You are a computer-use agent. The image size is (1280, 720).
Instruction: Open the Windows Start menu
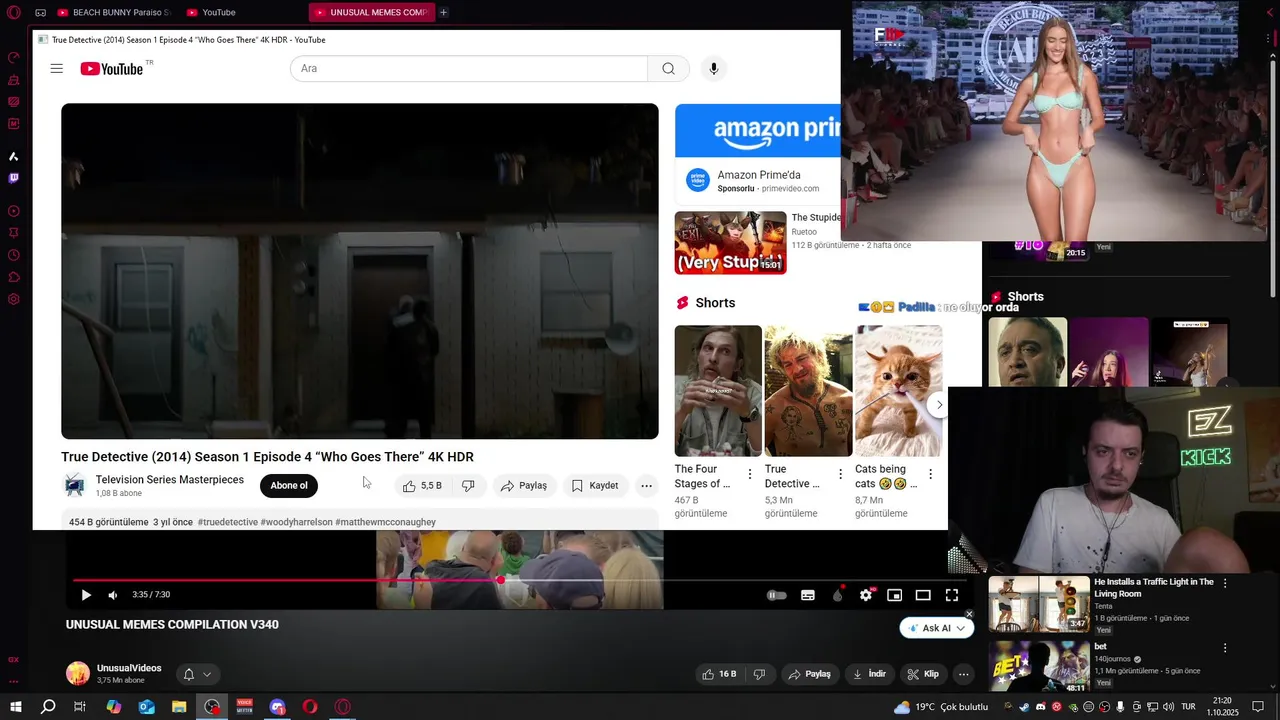click(16, 707)
